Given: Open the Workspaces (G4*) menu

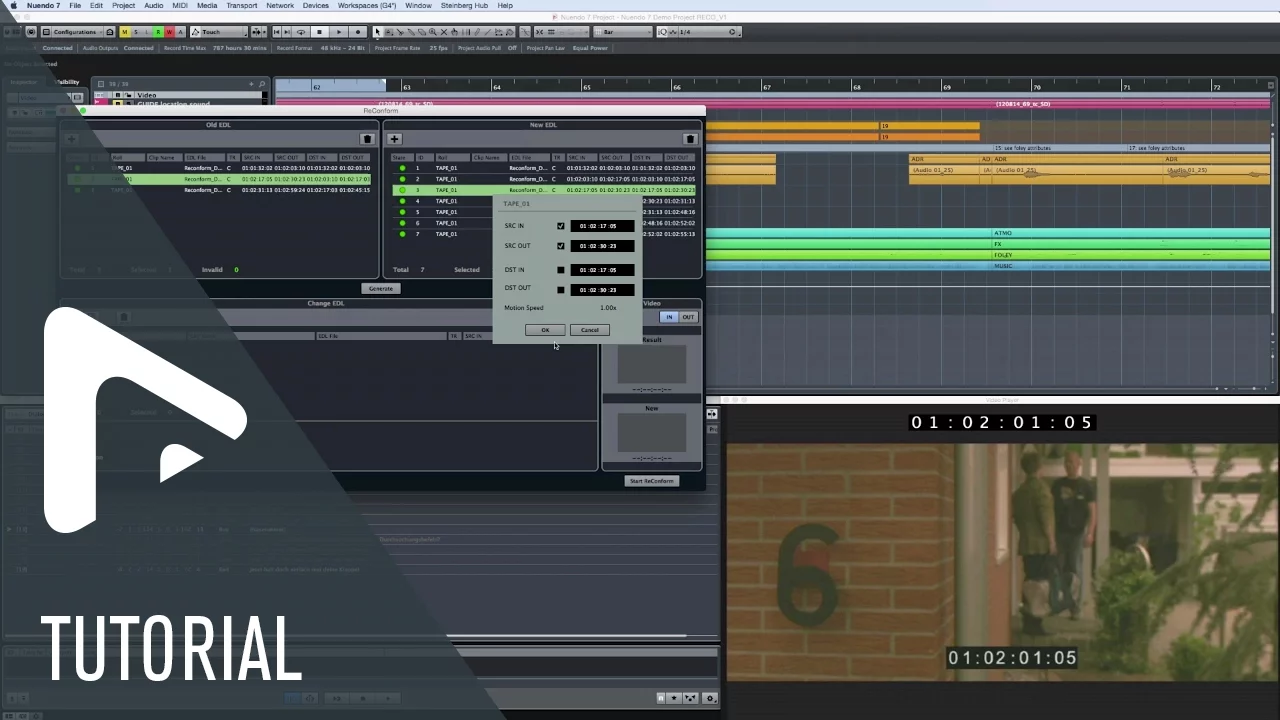Looking at the screenshot, I should 367,5.
